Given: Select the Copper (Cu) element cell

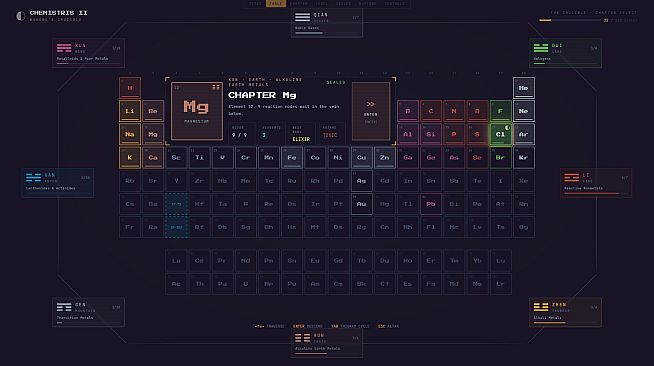Looking at the screenshot, I should [x=362, y=158].
